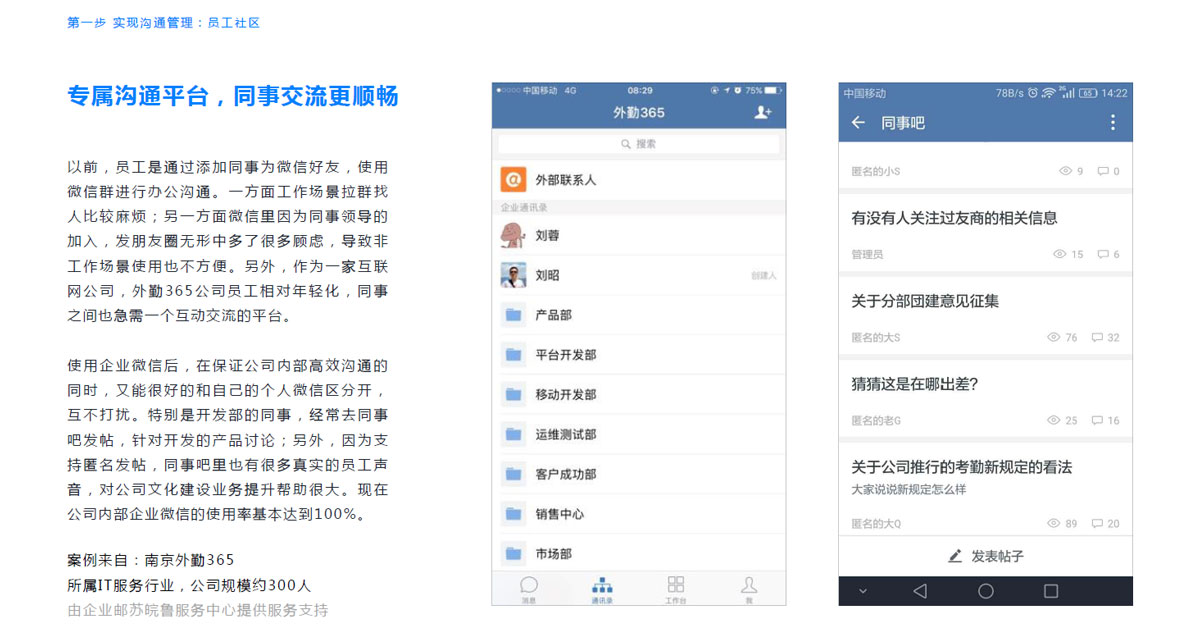This screenshot has width=1195, height=635.
Task: Click the comment icon showing 32 replies
Action: click(x=1097, y=338)
